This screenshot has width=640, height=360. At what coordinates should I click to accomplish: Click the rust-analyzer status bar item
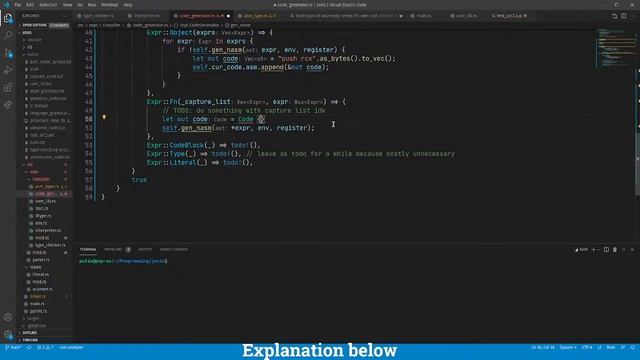[x=71, y=347]
